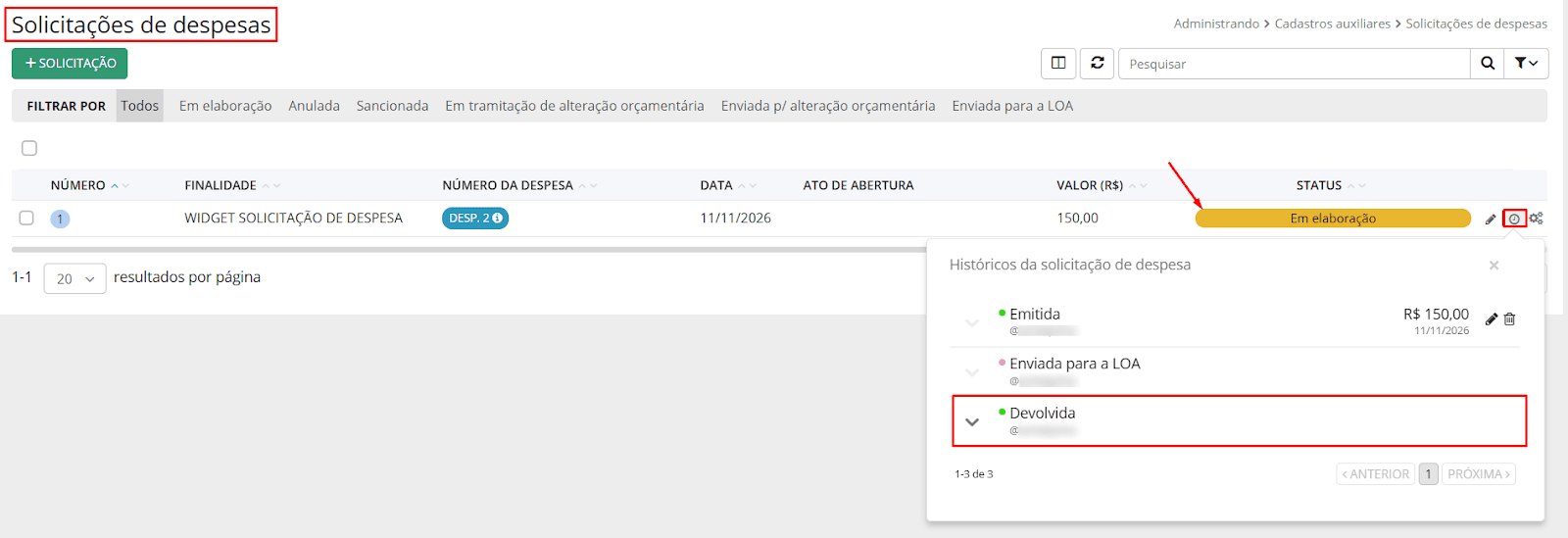Expand the Devolvida history entry
1568x538 pixels.
(x=972, y=421)
